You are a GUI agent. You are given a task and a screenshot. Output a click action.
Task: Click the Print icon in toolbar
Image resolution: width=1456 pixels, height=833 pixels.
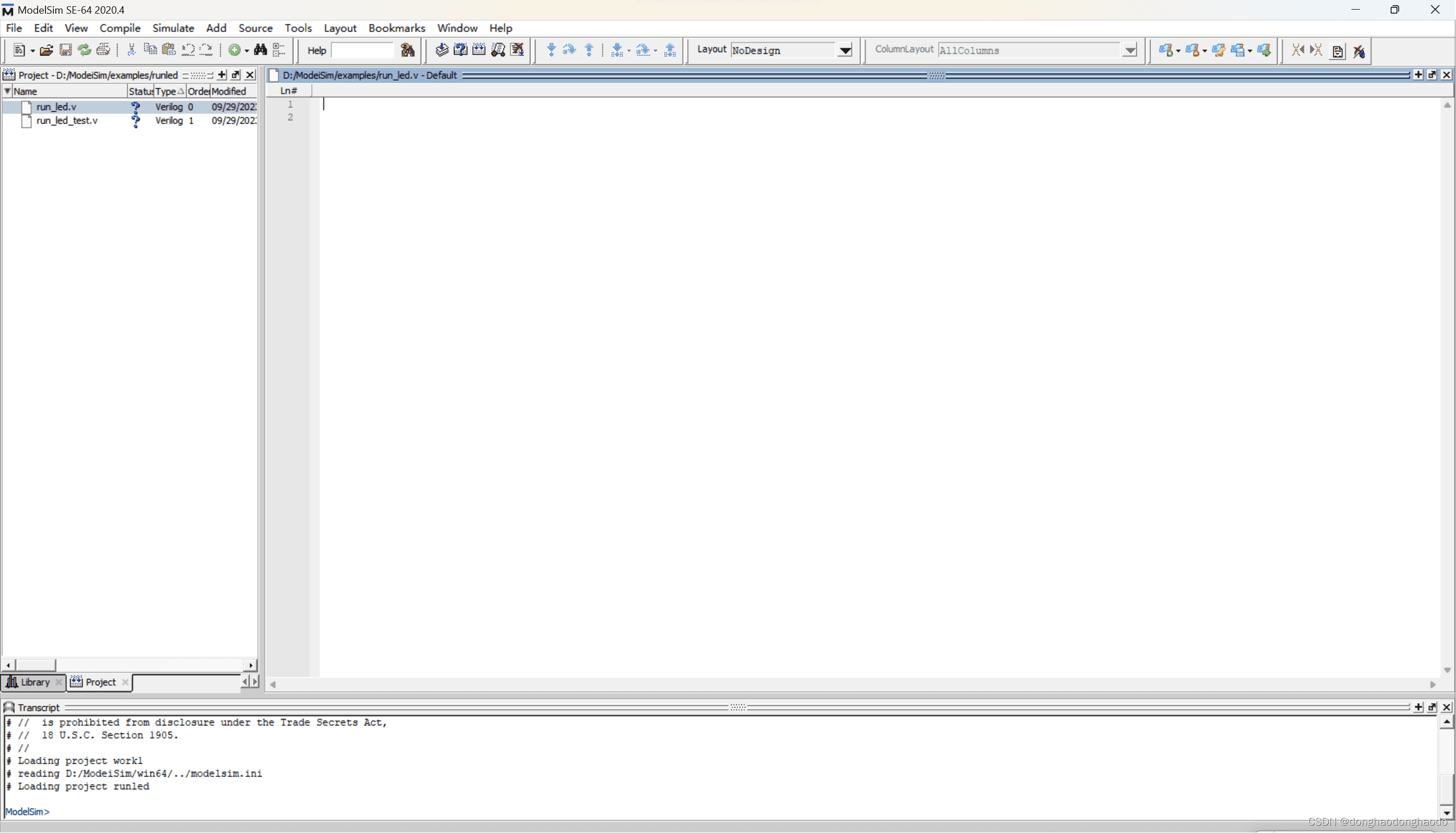click(103, 51)
